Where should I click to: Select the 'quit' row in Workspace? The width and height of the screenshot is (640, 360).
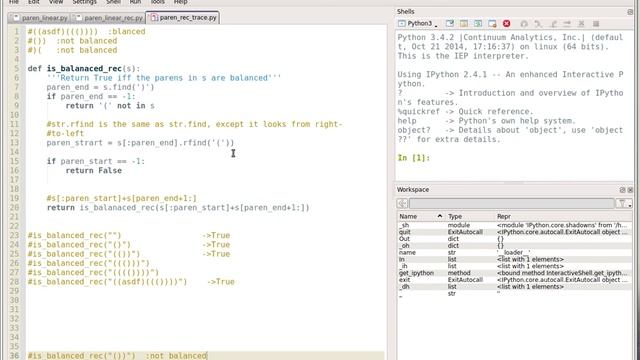[514, 232]
